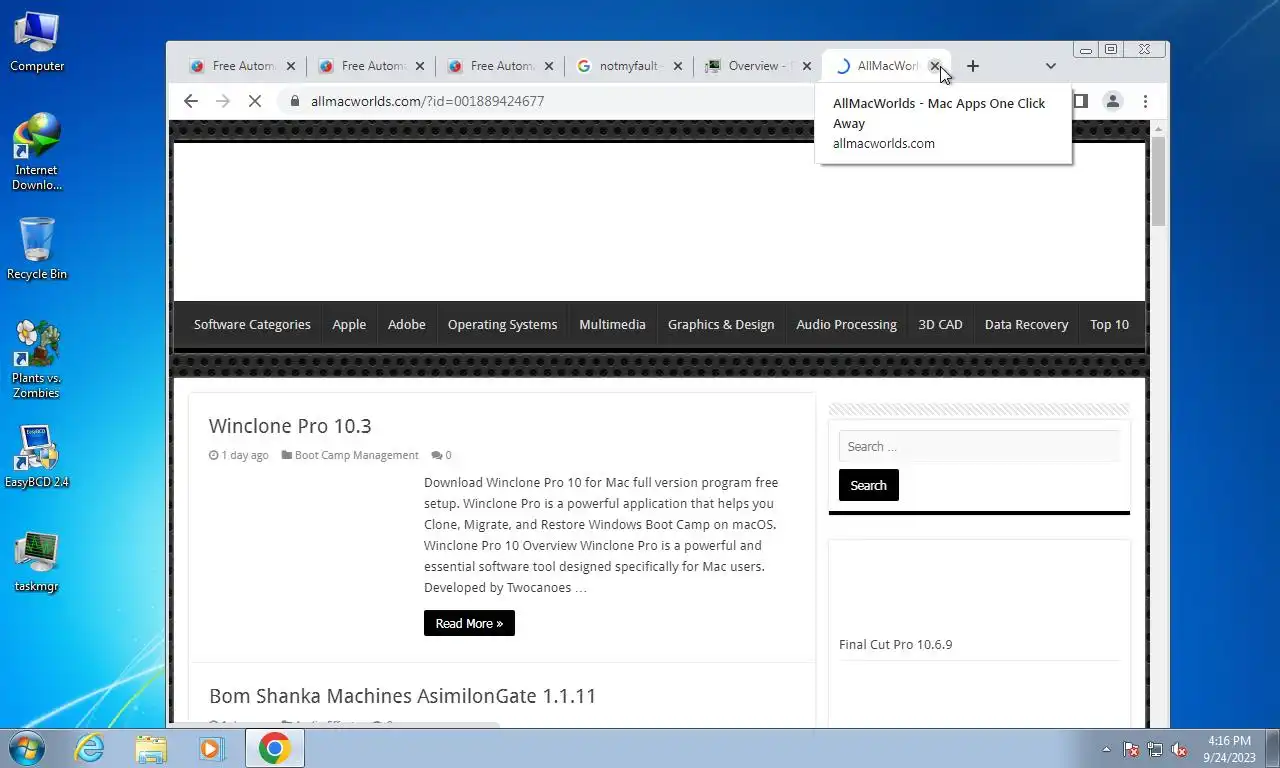The width and height of the screenshot is (1280, 768).
Task: Open Winclone Pro comments count
Action: [441, 455]
